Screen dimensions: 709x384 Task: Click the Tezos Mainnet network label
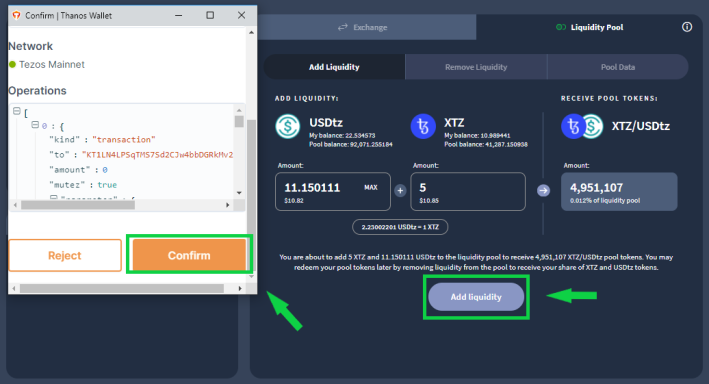52,65
